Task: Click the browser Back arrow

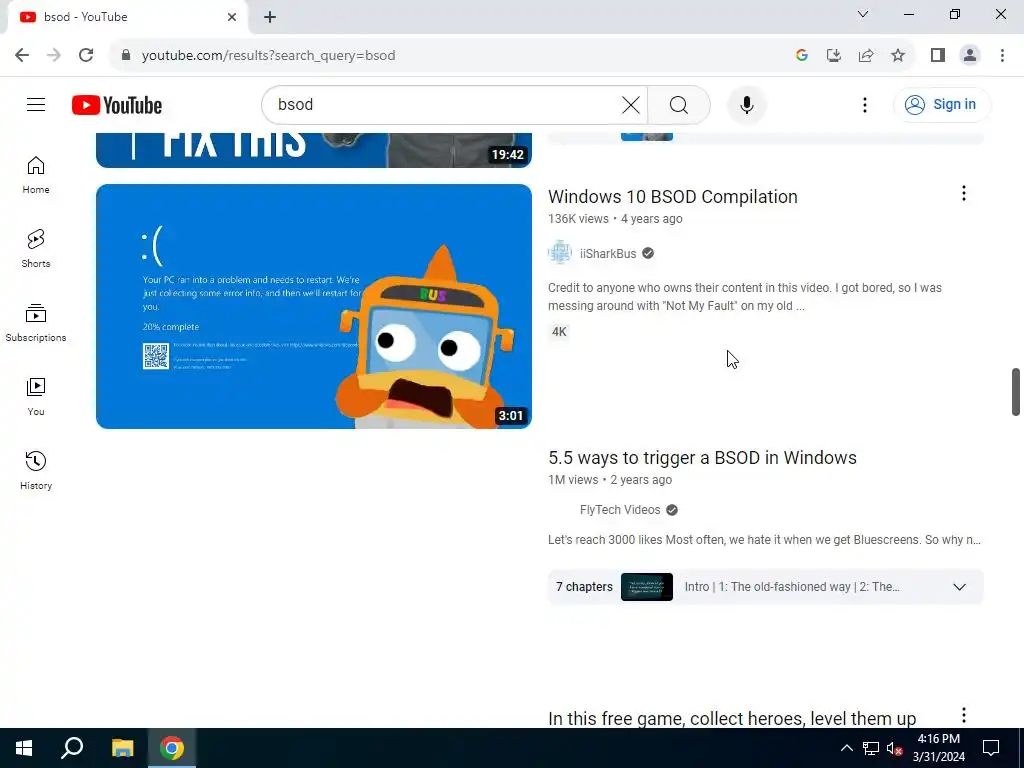Action: [22, 56]
